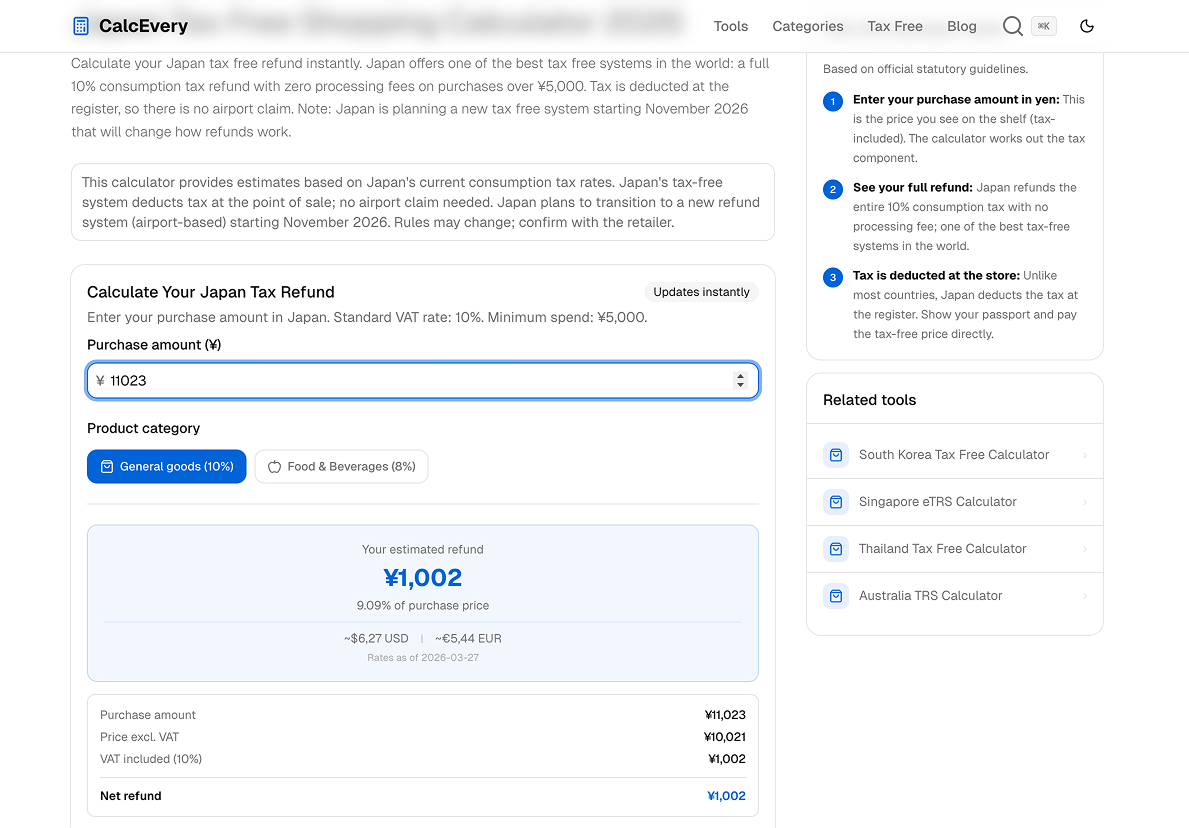Image resolution: width=1189 pixels, height=828 pixels.
Task: Click the yen symbol inside amount field
Action: pos(100,381)
